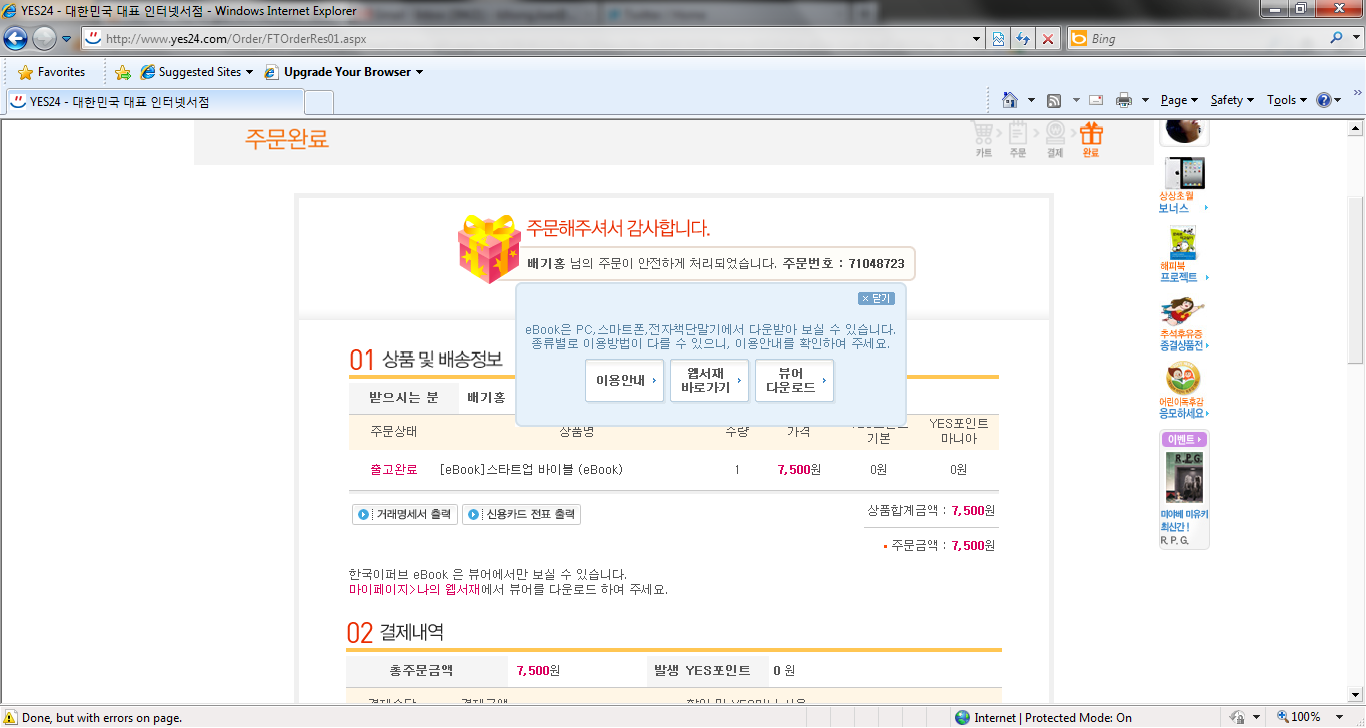Screen dimensions: 1366x728
Task: Click the Home icon in the command bar
Action: 1010,100
